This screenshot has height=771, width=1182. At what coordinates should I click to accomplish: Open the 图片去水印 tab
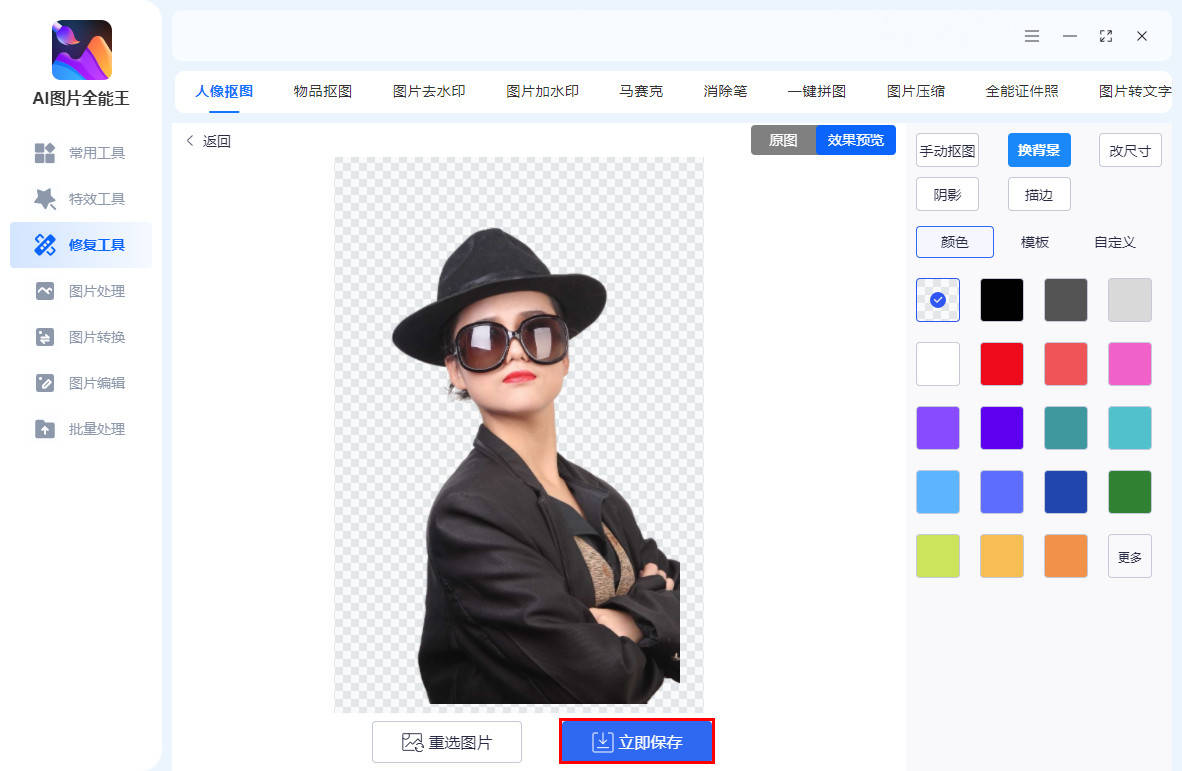click(429, 91)
